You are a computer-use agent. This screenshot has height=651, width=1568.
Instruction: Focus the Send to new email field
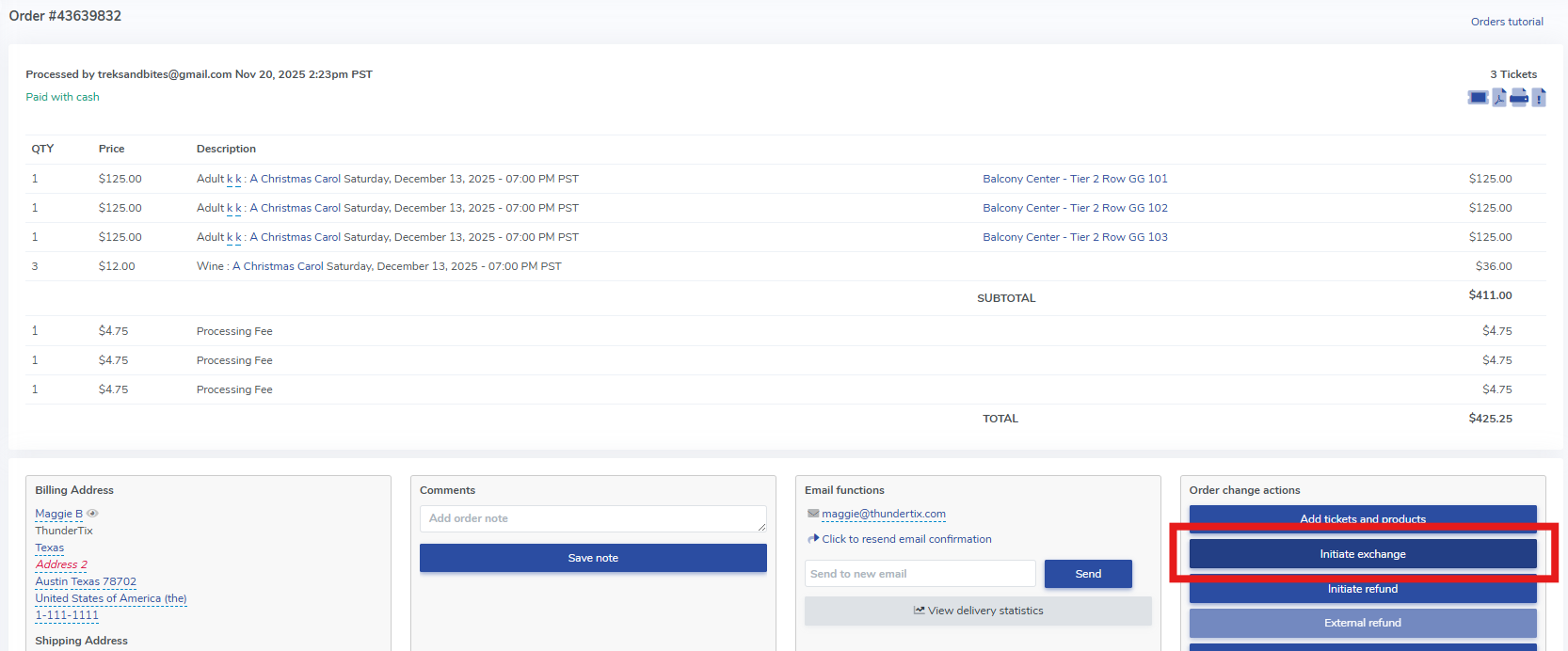pyautogui.click(x=920, y=574)
